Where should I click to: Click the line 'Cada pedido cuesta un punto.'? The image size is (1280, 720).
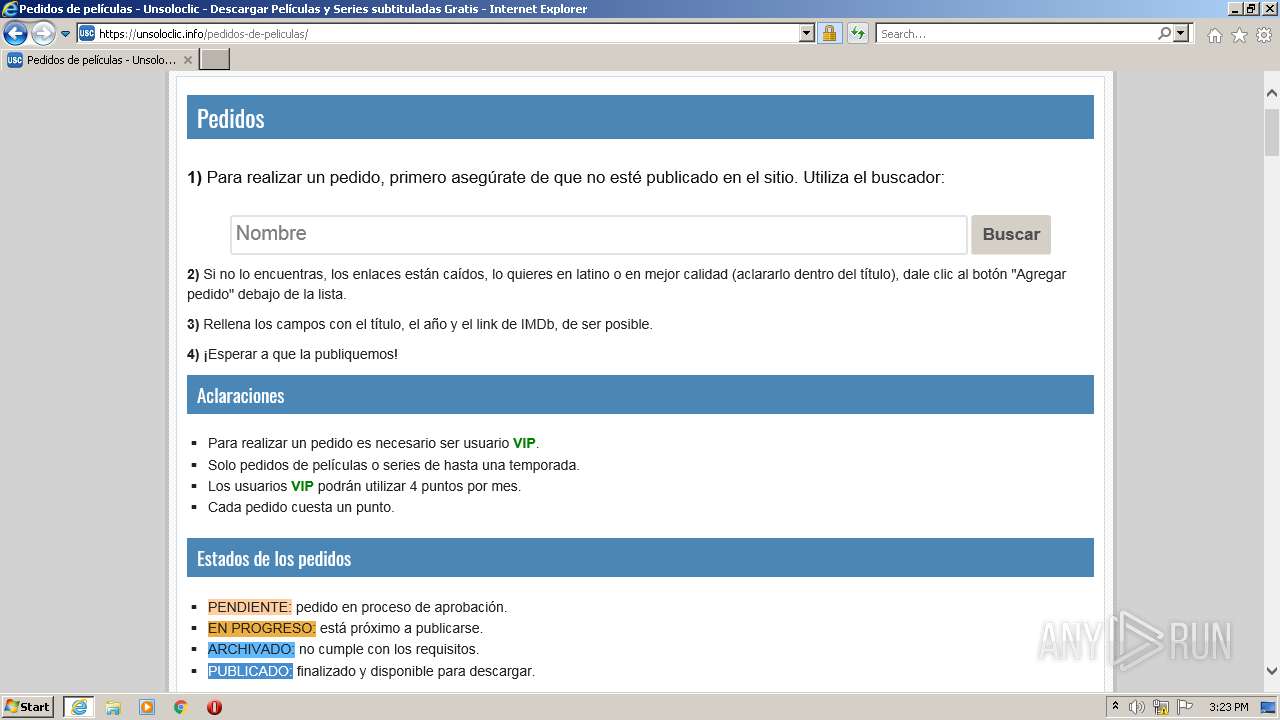(x=301, y=507)
